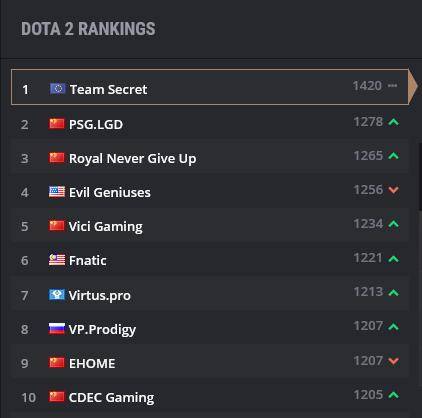Select rank number 7 Virtus.pro row

click(x=210, y=295)
